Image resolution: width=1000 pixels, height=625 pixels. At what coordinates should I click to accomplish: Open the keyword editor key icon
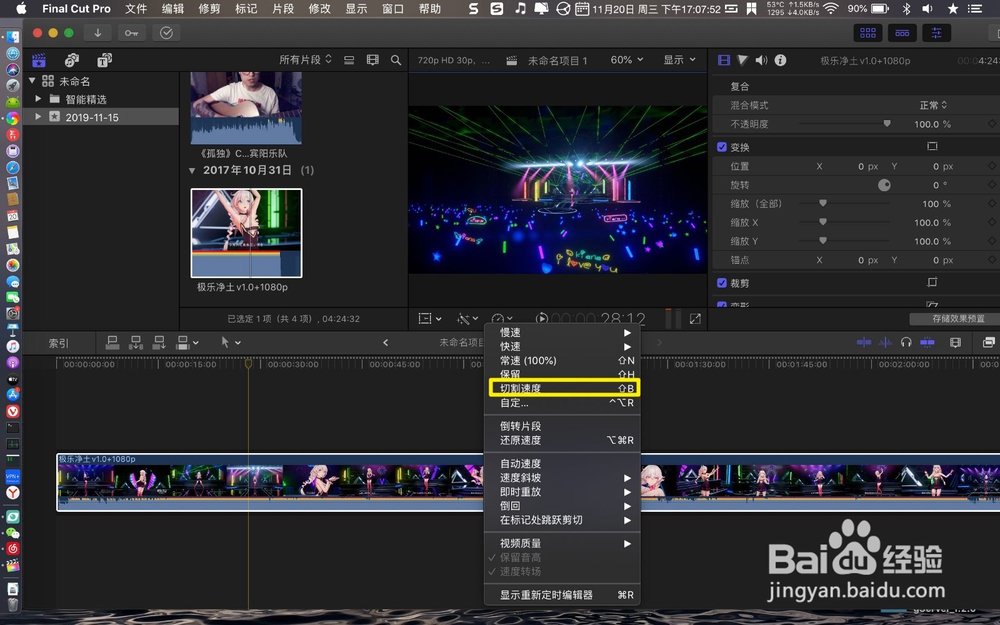click(x=131, y=33)
